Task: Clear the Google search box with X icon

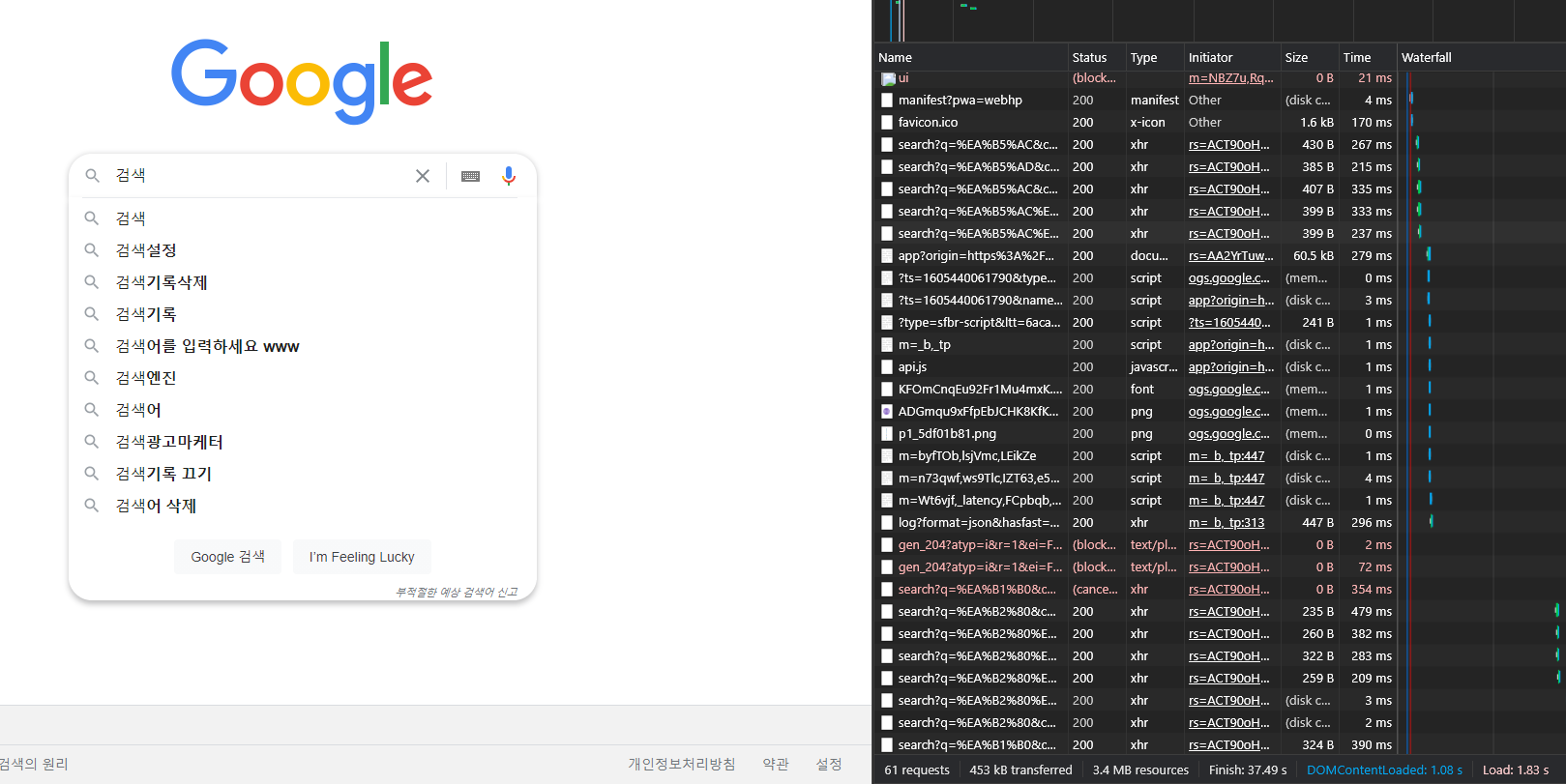Action: 423,176
